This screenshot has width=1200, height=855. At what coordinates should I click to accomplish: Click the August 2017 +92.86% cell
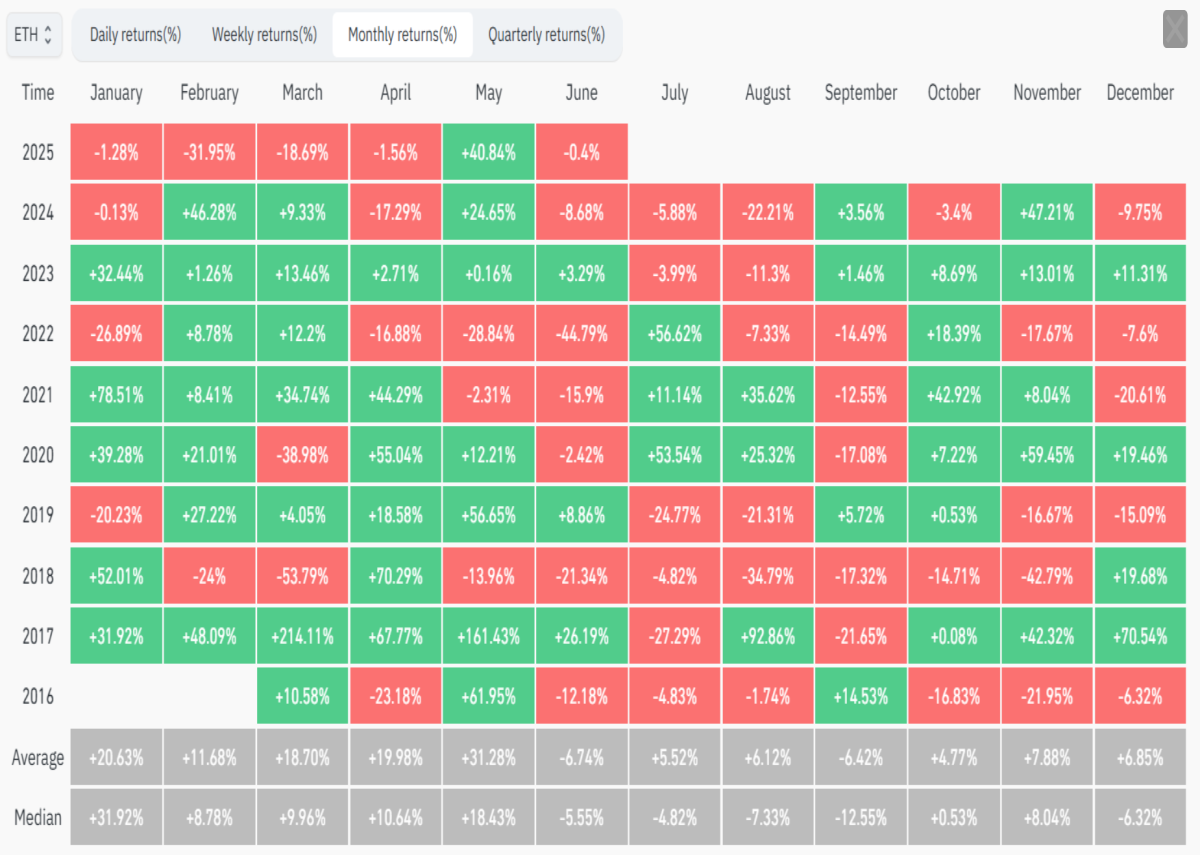768,636
